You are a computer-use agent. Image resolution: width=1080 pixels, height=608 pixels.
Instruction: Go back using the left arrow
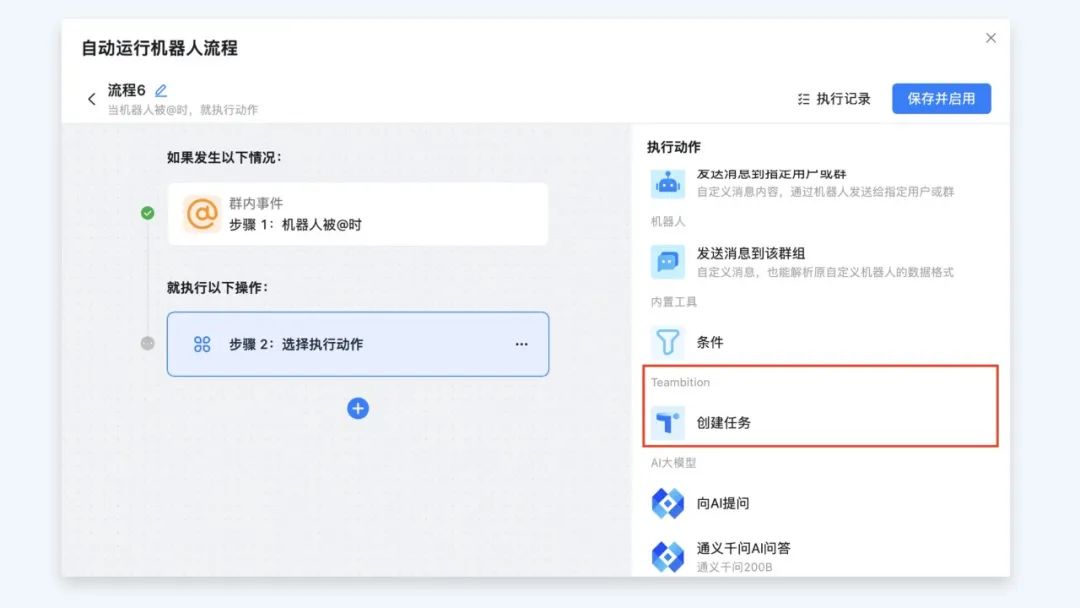(x=92, y=99)
